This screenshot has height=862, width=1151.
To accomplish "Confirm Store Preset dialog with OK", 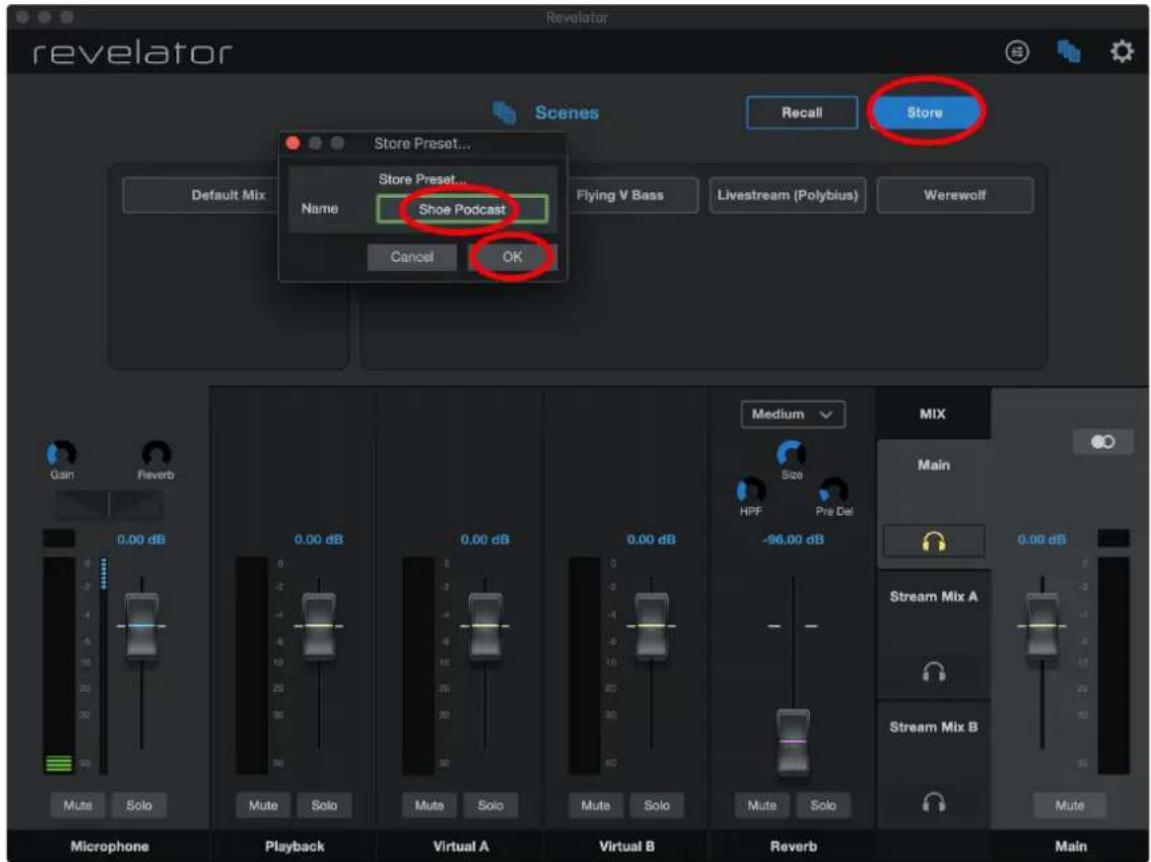I will (512, 257).
